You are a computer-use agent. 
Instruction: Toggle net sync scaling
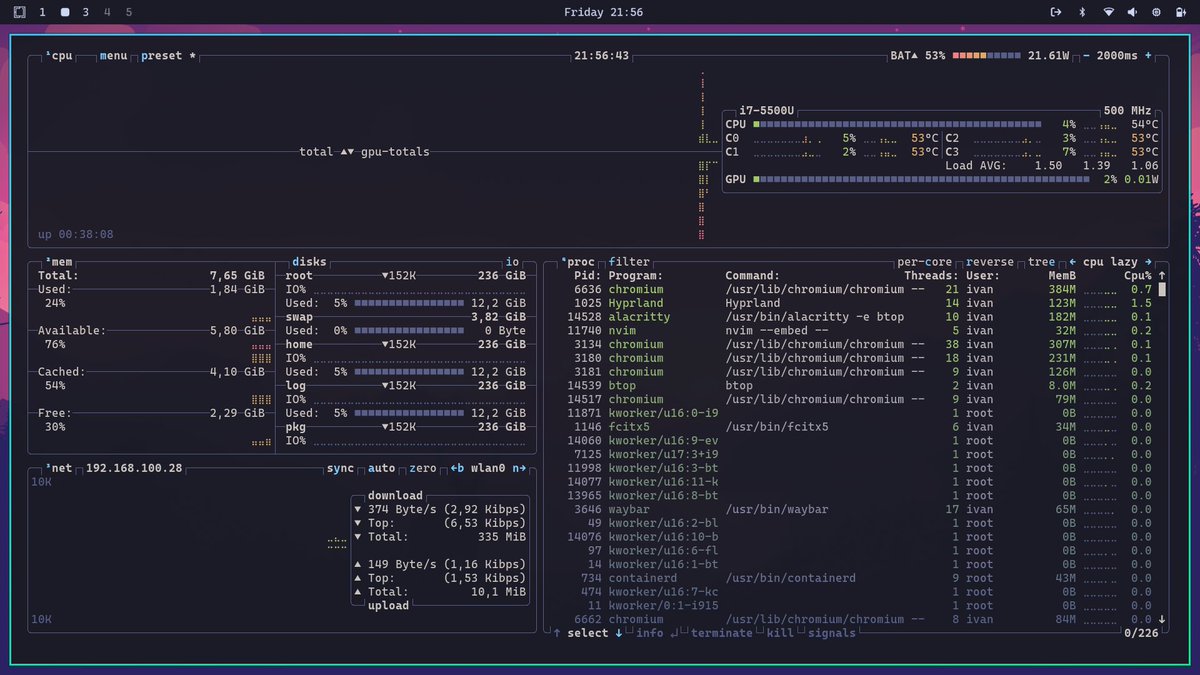point(340,468)
